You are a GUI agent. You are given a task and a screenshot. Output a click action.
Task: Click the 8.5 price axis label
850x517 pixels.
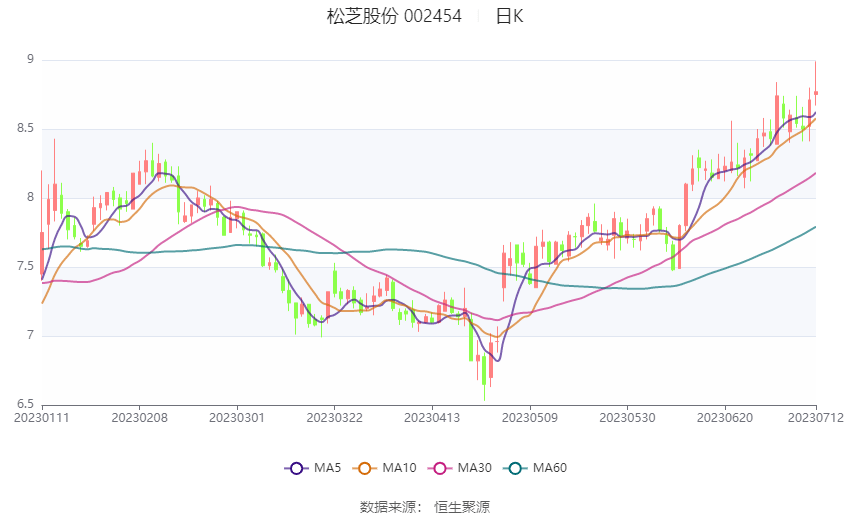click(x=24, y=129)
